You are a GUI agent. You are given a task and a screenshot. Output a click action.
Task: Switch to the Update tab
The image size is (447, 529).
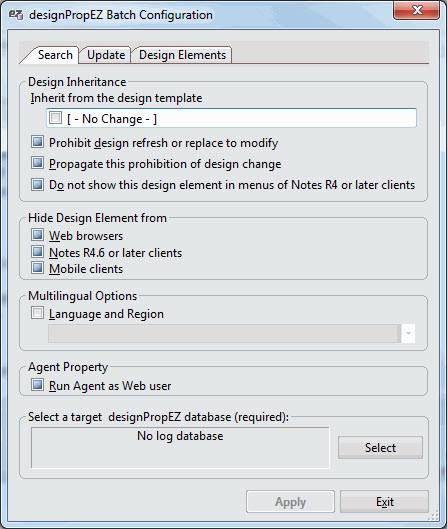point(106,55)
